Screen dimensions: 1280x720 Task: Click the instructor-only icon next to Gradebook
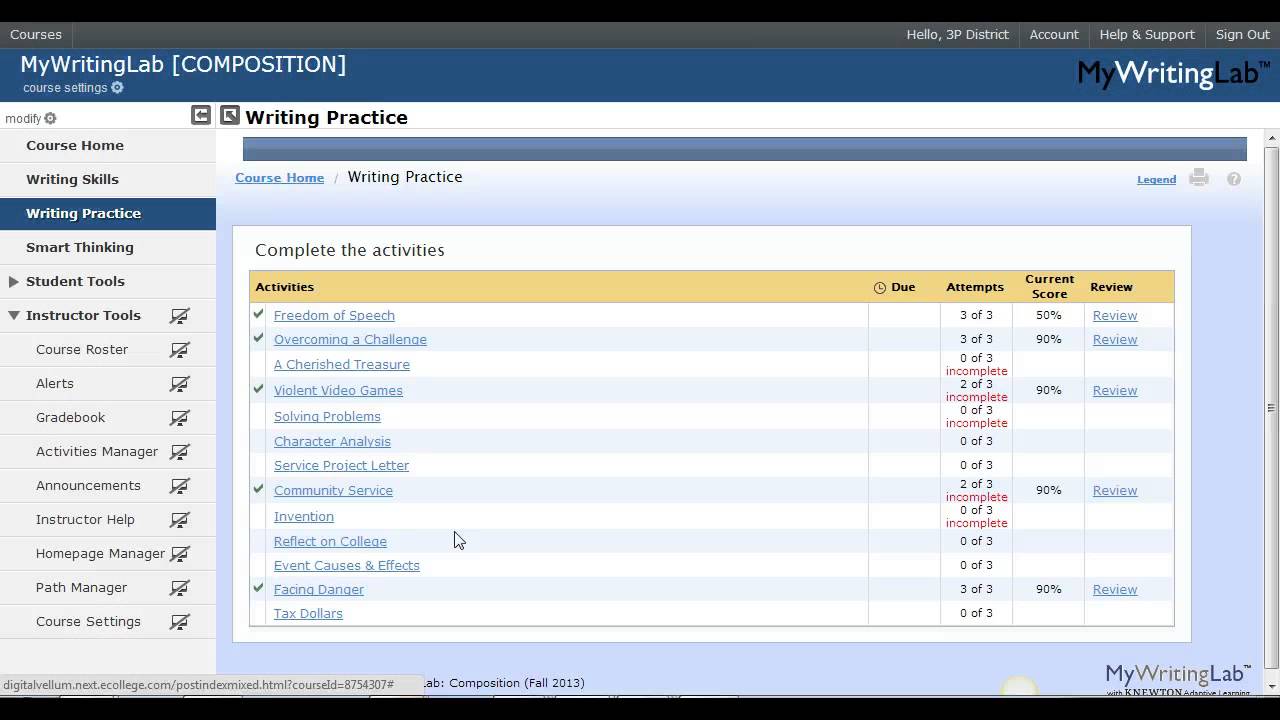tap(180, 418)
